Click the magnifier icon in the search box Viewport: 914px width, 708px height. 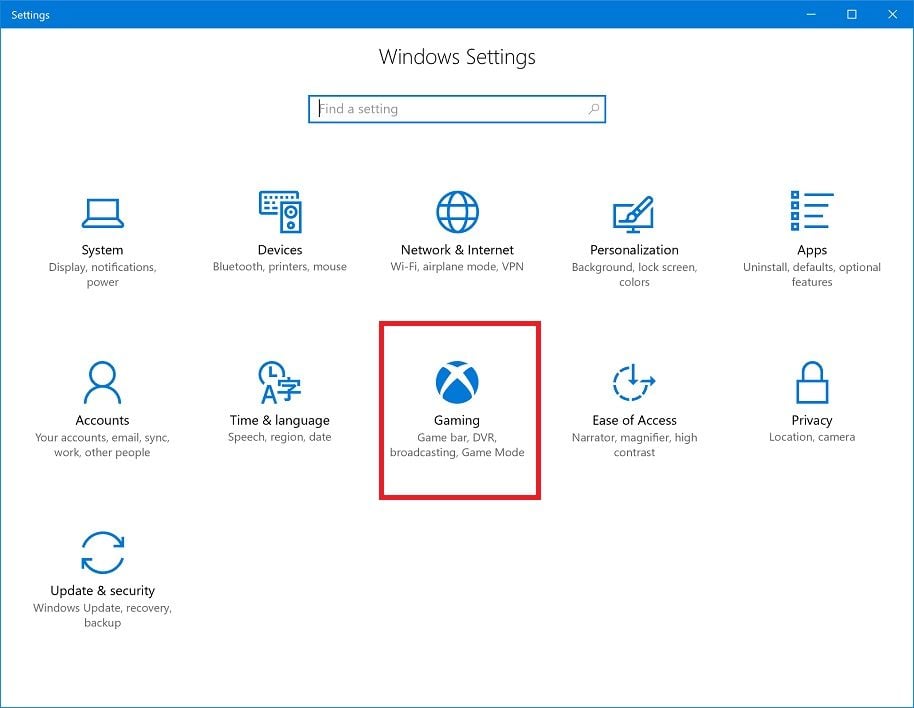(593, 109)
